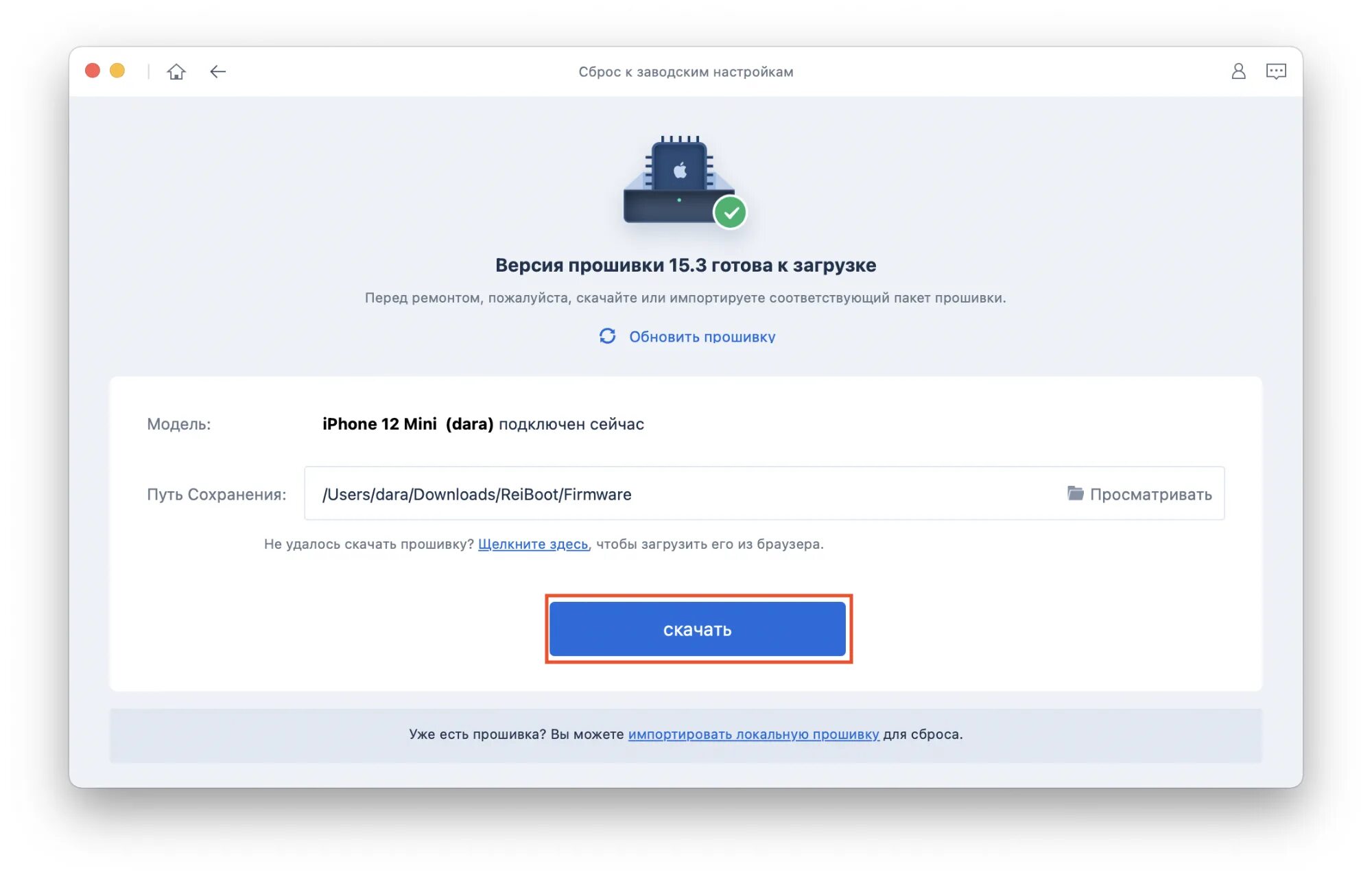Click the Обновить прошивку link
This screenshot has height=879, width=1372.
pyautogui.click(x=702, y=337)
